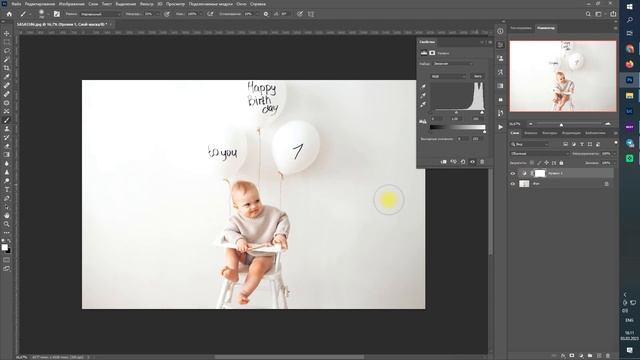
Task: Toggle visibility of the background layer
Action: pos(513,184)
